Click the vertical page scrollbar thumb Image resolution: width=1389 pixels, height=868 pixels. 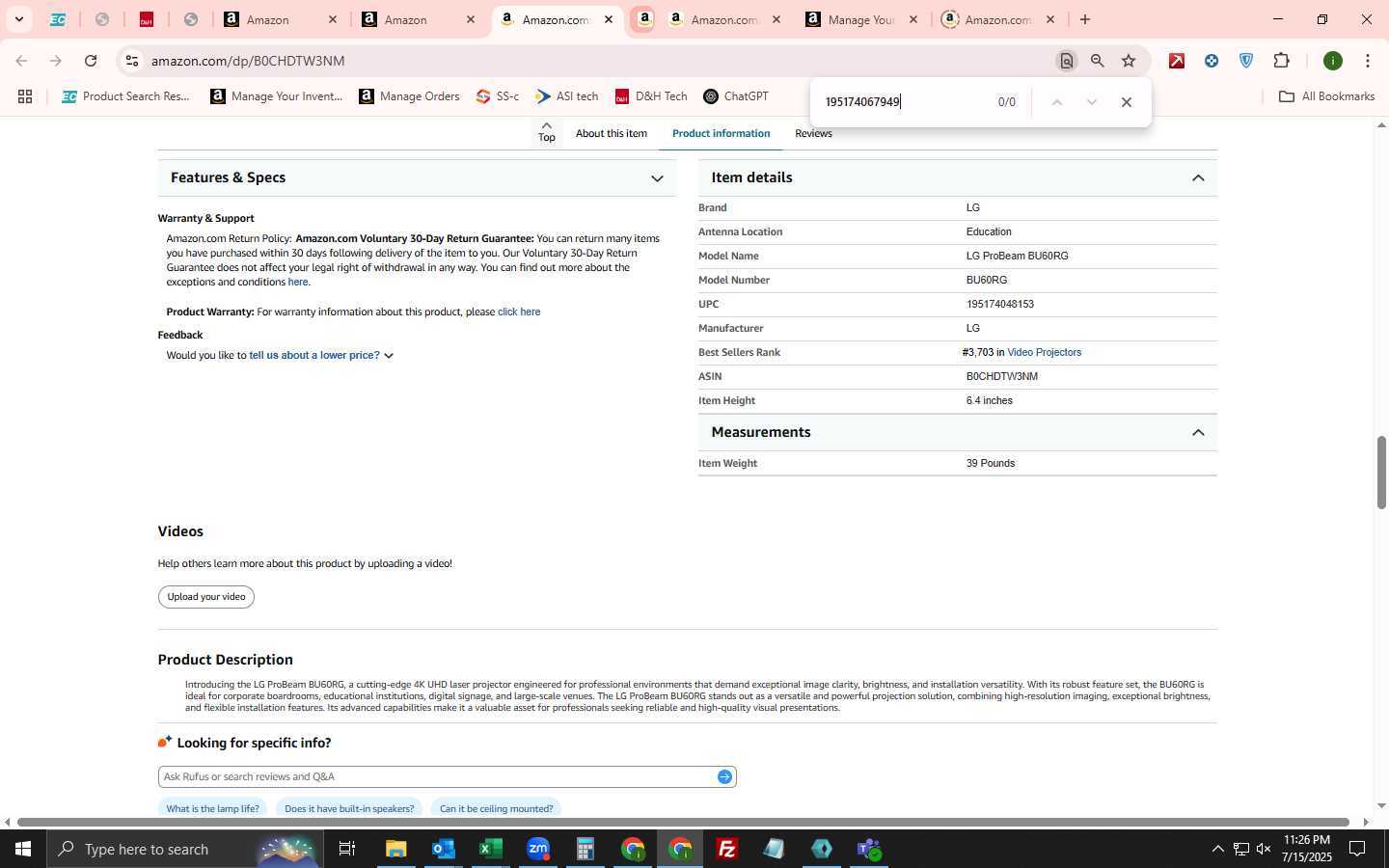click(x=1381, y=473)
